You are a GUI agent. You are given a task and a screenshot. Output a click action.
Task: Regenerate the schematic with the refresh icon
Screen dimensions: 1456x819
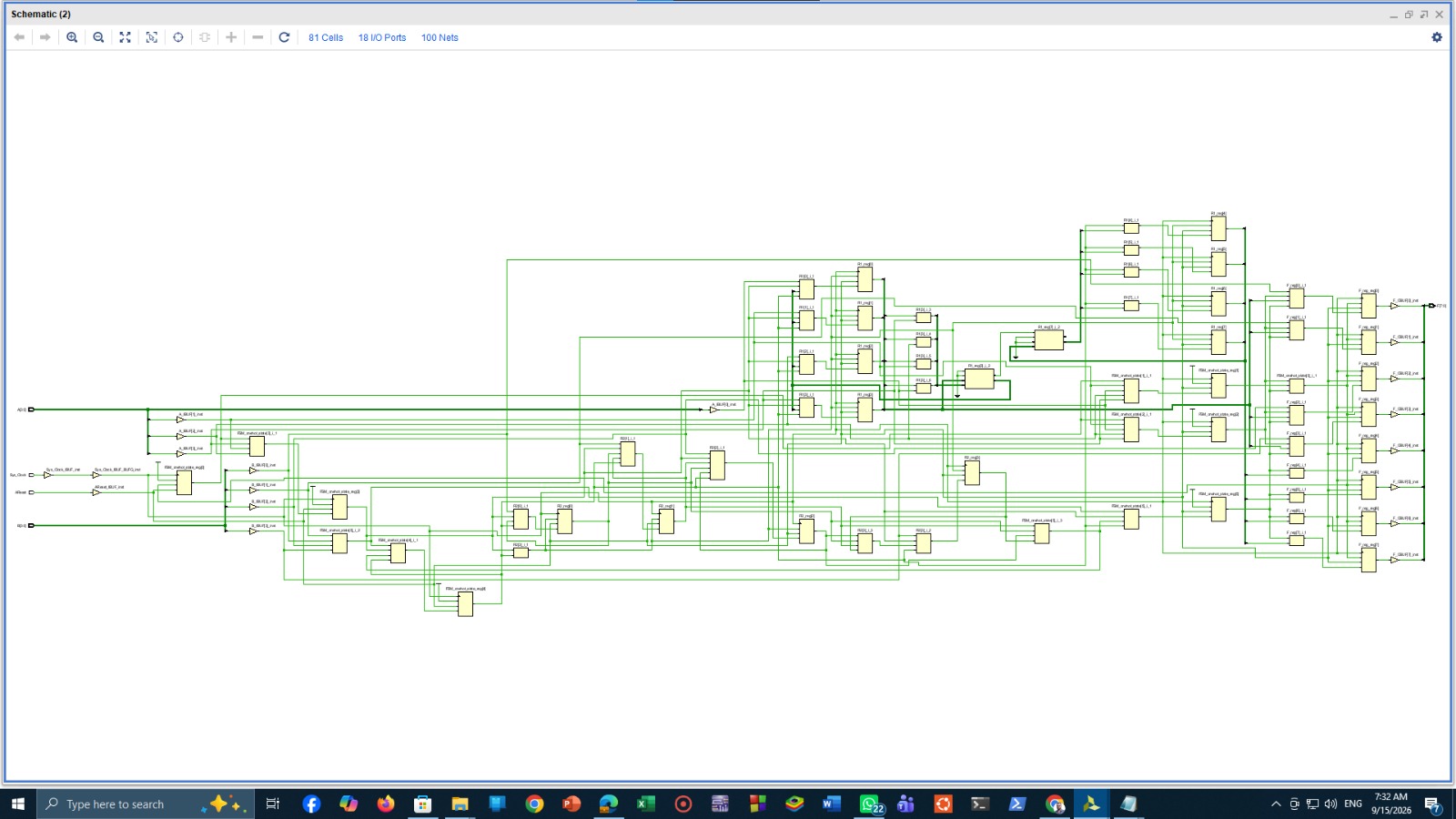point(284,37)
